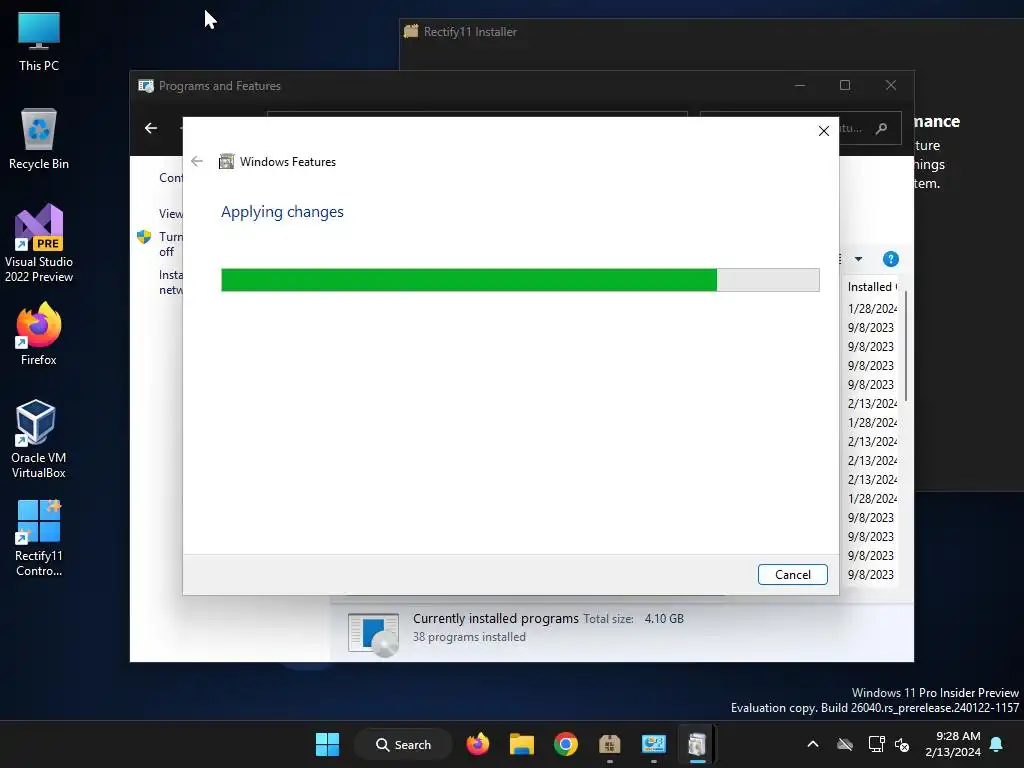Screen dimensions: 1024x768
Task: Click "Currently installed programs" text
Action: pos(496,618)
